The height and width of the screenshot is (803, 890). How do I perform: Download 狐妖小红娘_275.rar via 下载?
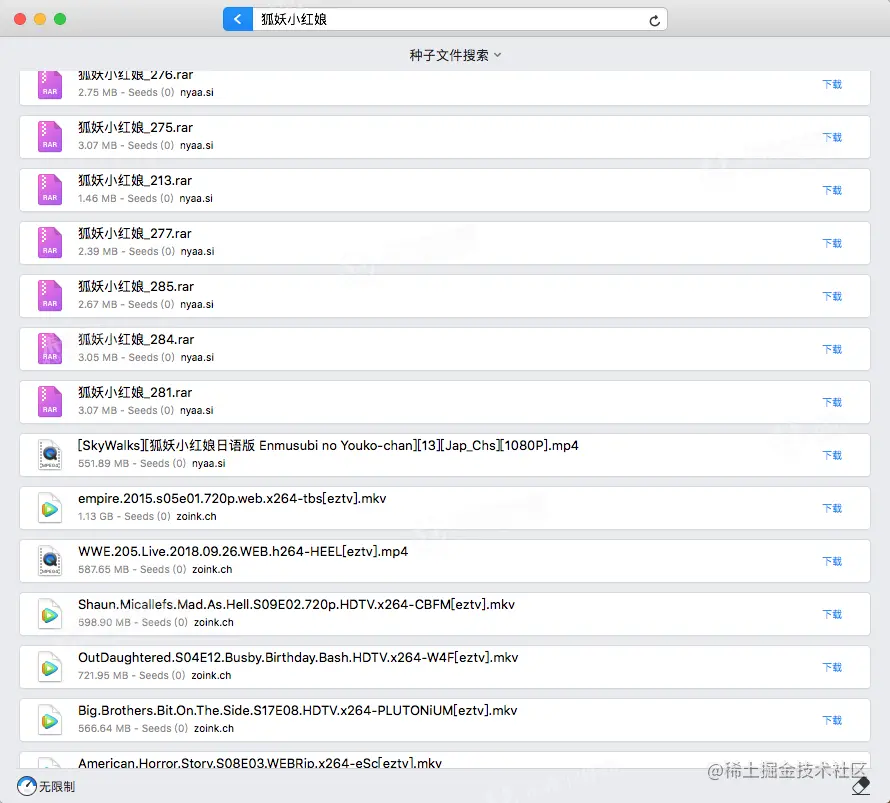click(832, 137)
